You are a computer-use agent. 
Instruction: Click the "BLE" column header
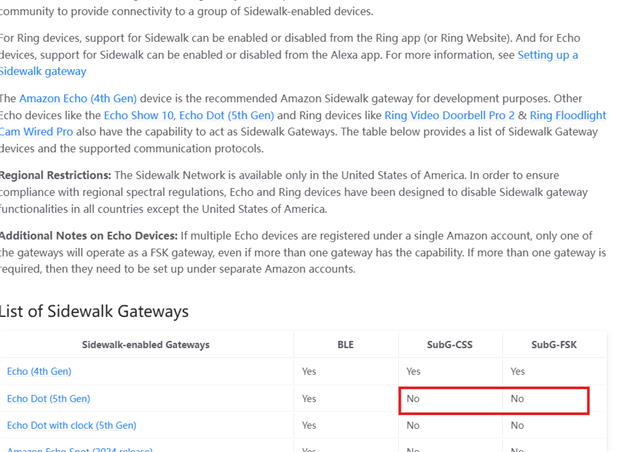tap(345, 345)
